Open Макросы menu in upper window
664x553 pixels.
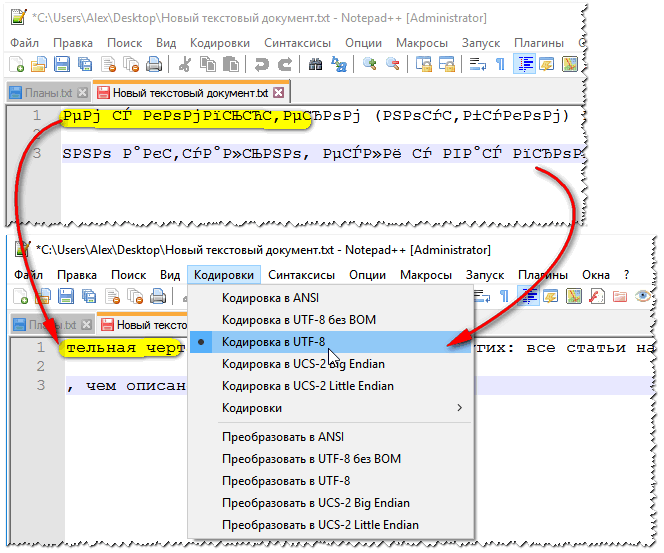pyautogui.click(x=422, y=43)
